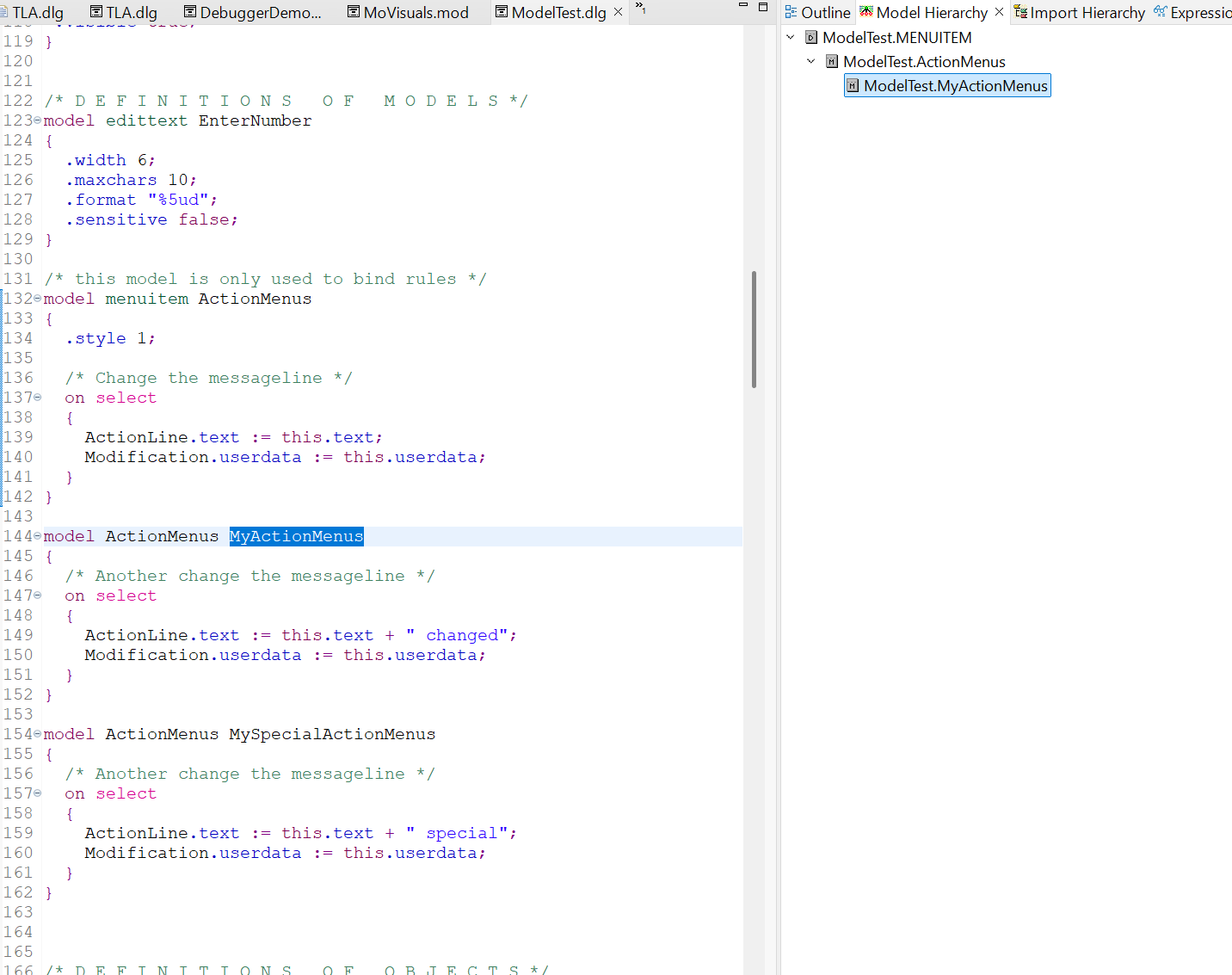Screen dimensions: 1232x975
Task: Close the ModelTest.dlg editor tab
Action: [618, 12]
